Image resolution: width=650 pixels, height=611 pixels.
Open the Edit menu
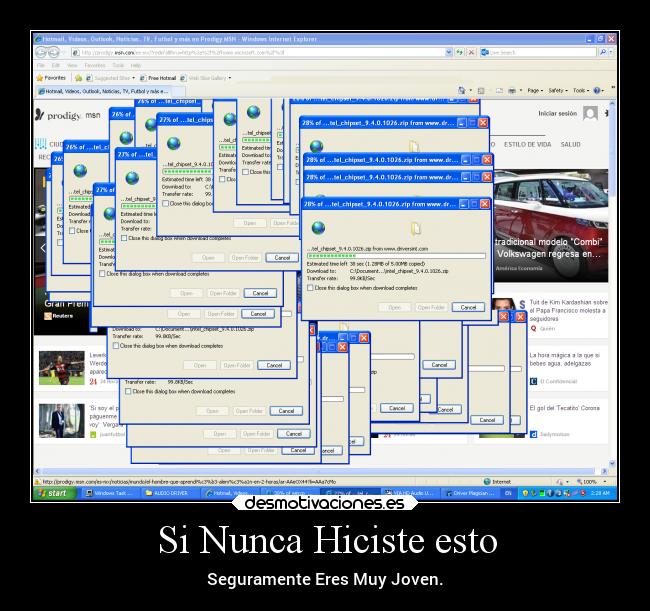56,65
